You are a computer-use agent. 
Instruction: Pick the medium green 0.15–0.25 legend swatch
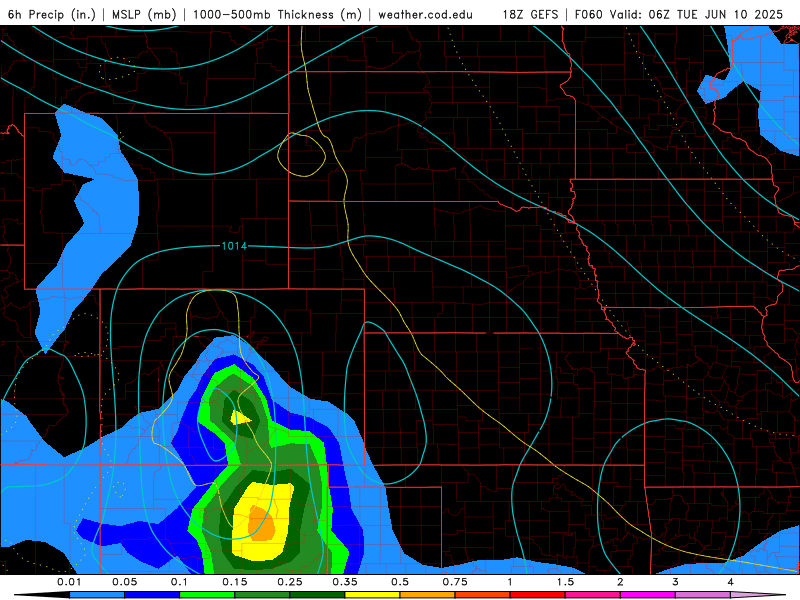pos(262,595)
